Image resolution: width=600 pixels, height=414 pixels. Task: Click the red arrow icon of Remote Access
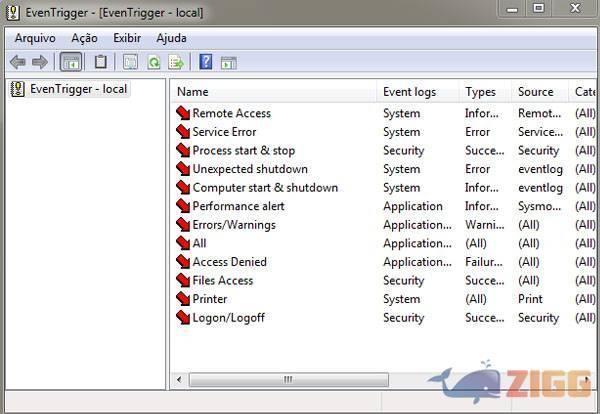(x=183, y=113)
